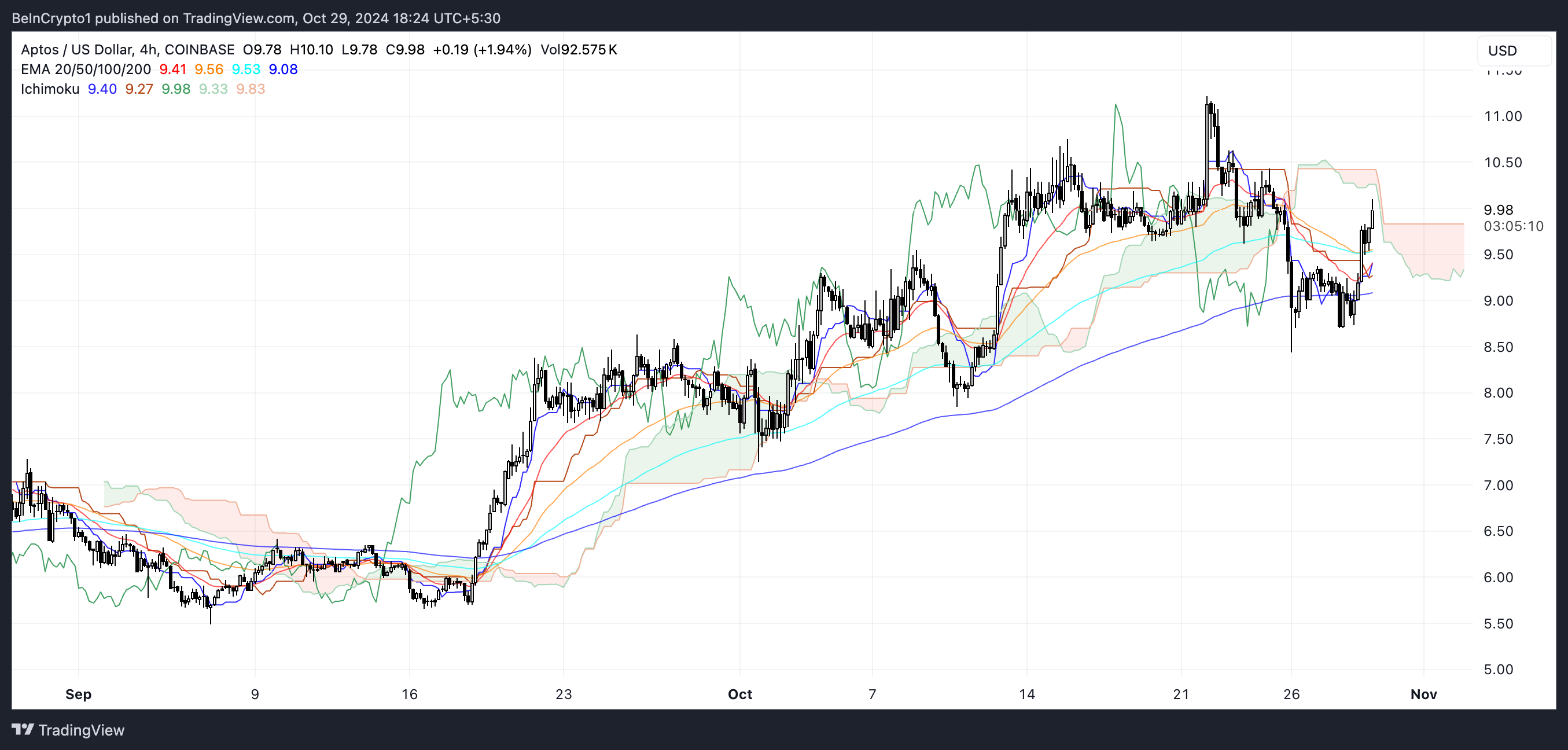The height and width of the screenshot is (750, 1568).
Task: Click the Oct date label on time axis
Action: tap(739, 694)
